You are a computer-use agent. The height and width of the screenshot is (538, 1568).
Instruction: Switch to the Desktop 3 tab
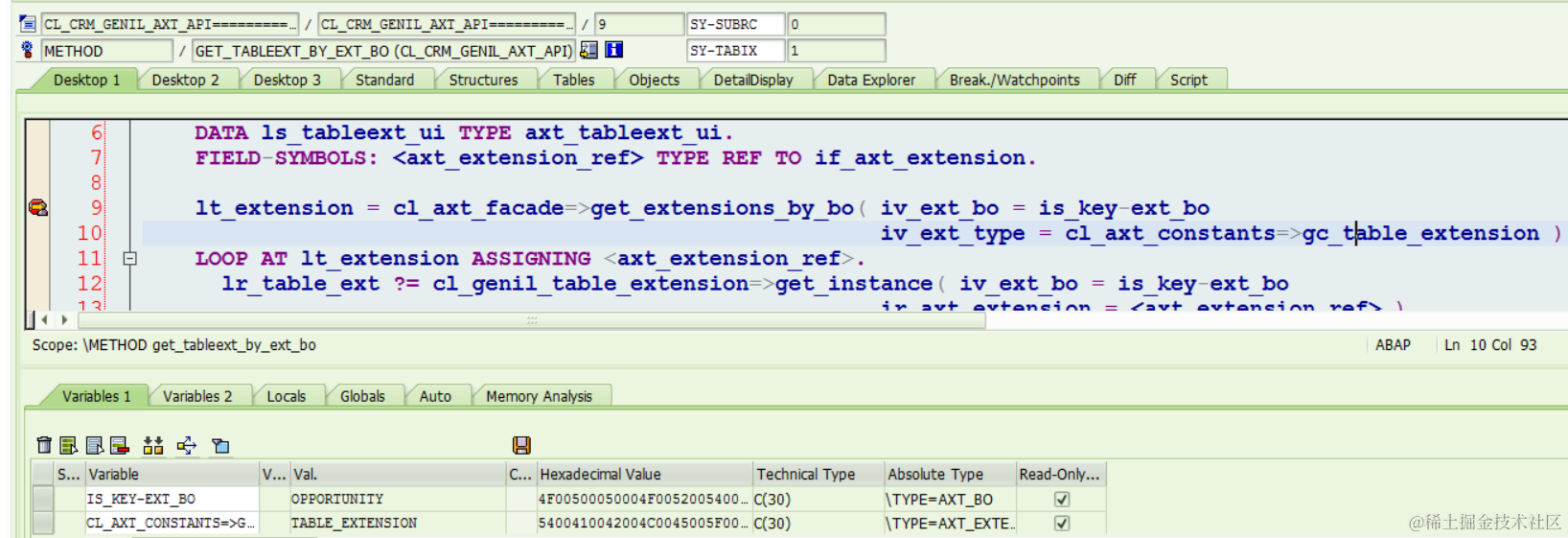288,80
